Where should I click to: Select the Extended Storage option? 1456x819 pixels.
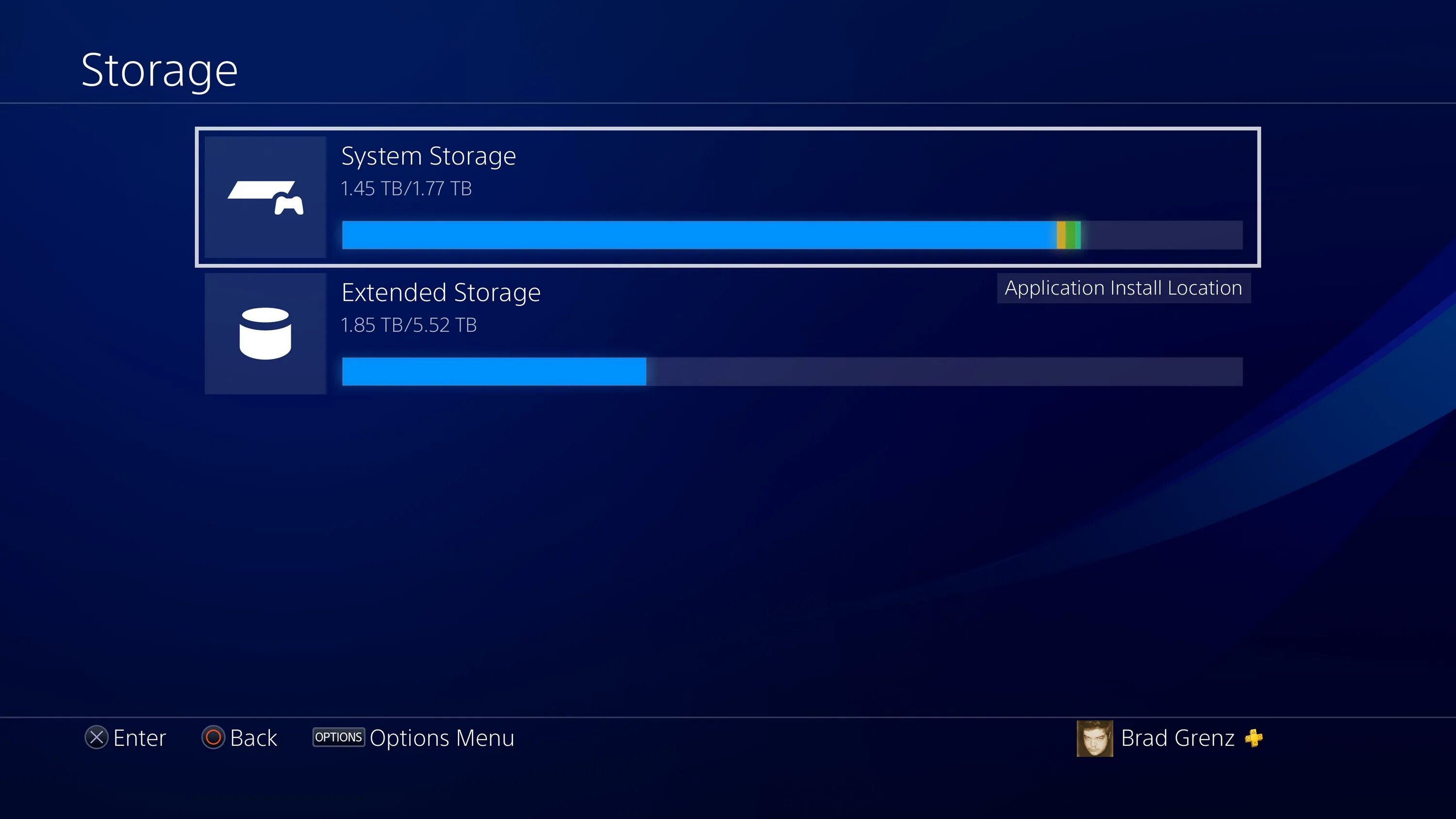(728, 334)
